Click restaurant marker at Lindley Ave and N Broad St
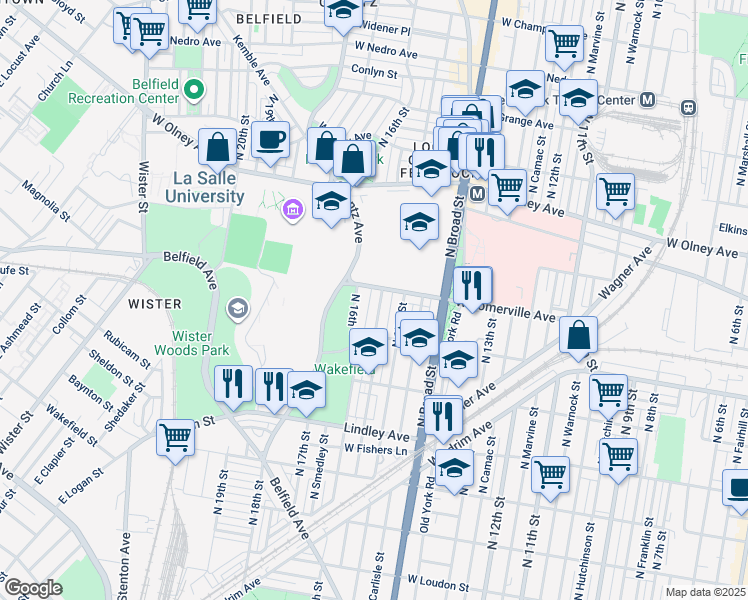The width and height of the screenshot is (748, 600). tap(443, 419)
